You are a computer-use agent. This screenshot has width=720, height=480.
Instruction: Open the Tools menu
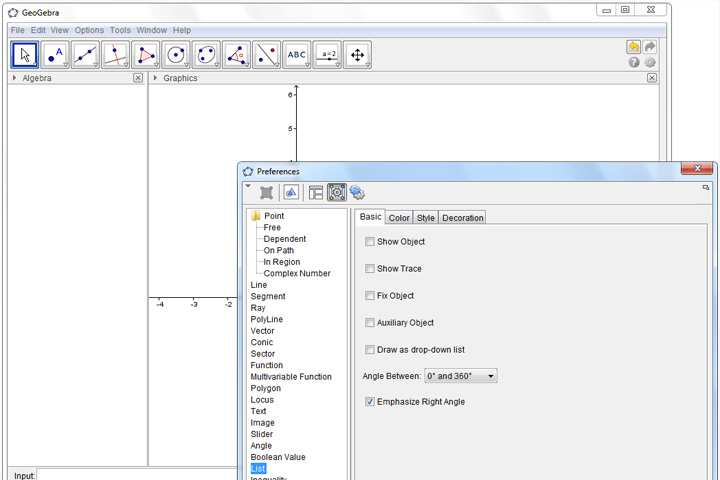point(120,30)
